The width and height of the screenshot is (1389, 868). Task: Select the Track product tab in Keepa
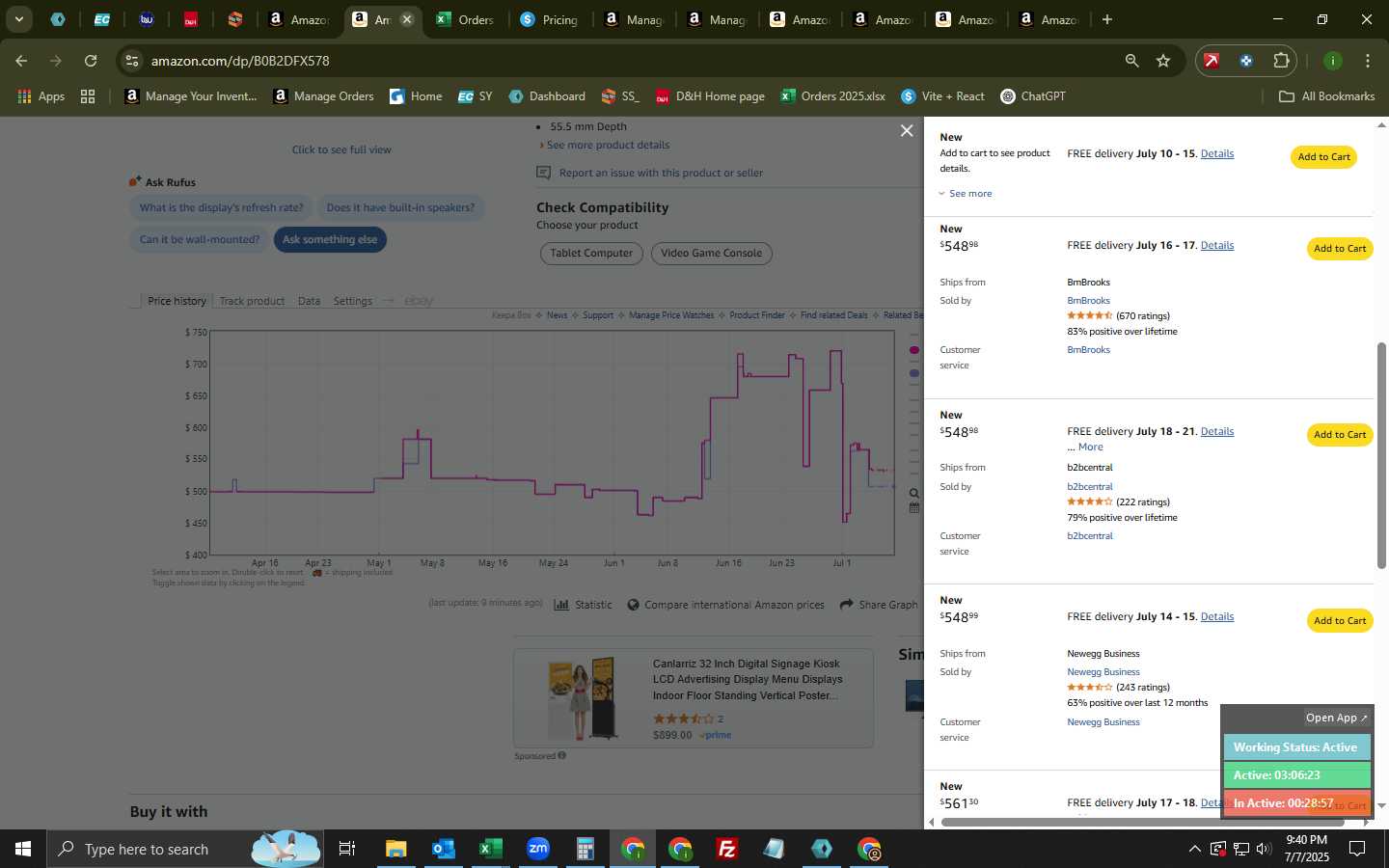[252, 301]
